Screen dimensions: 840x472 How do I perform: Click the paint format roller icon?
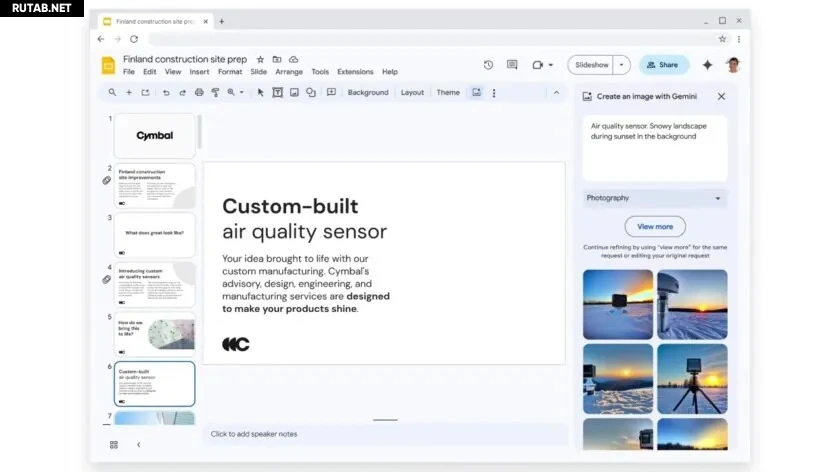(215, 93)
